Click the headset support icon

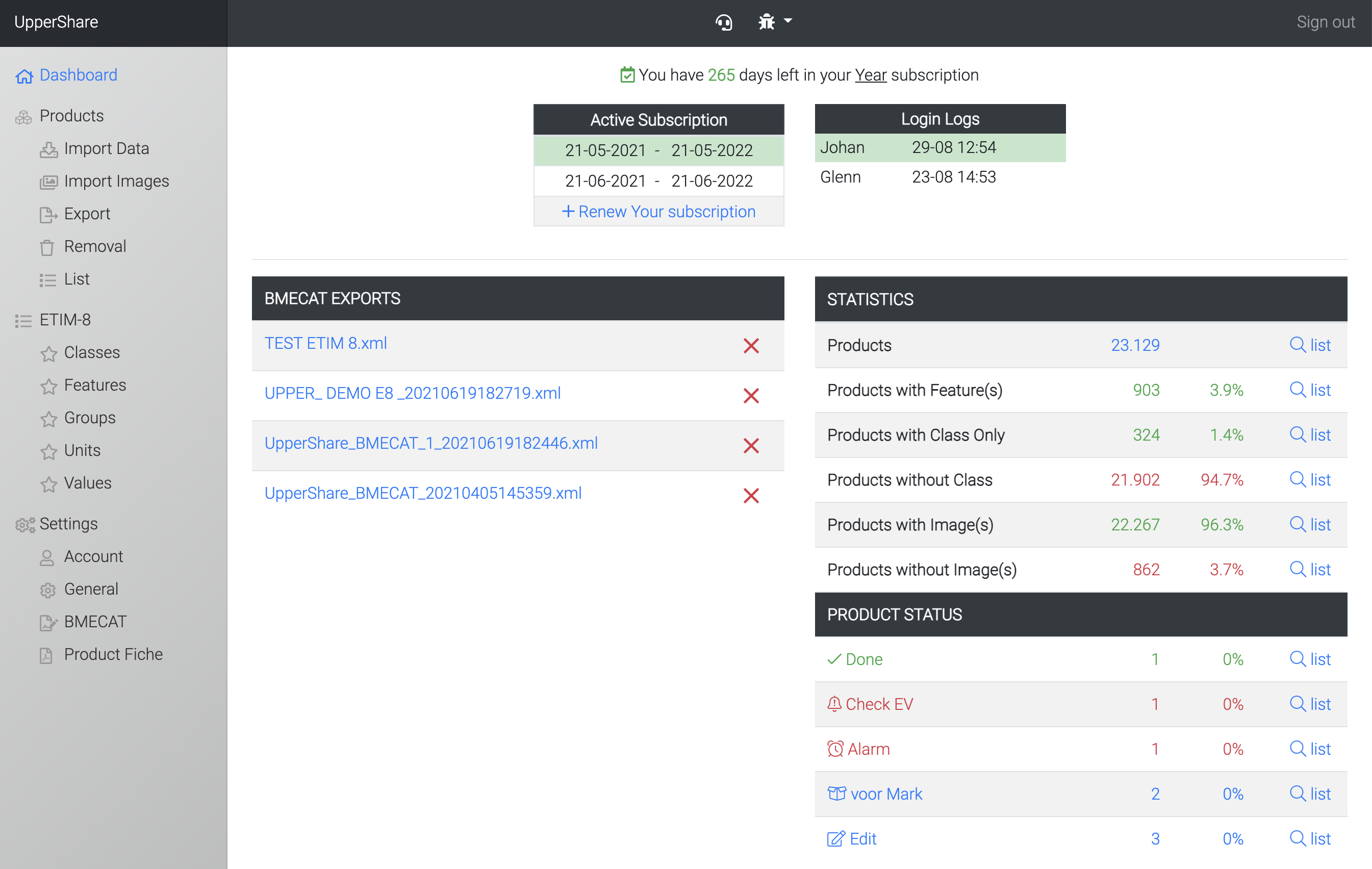[724, 22]
